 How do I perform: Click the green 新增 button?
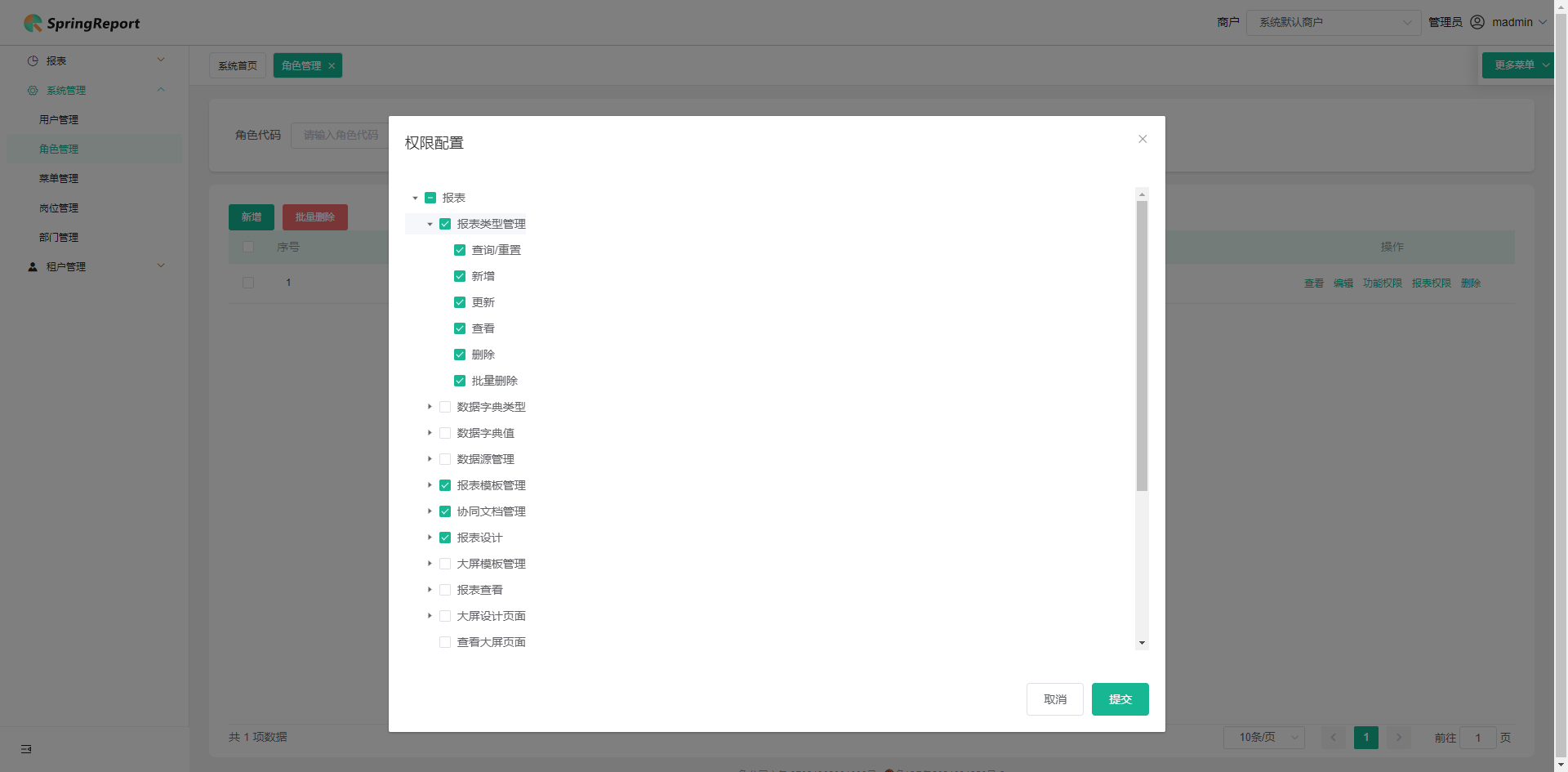[x=252, y=217]
